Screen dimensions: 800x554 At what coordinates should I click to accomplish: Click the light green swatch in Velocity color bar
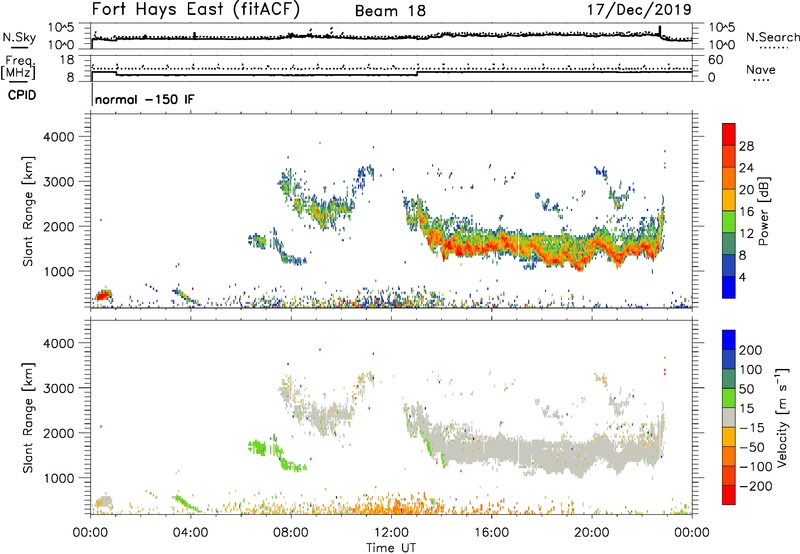tap(729, 398)
